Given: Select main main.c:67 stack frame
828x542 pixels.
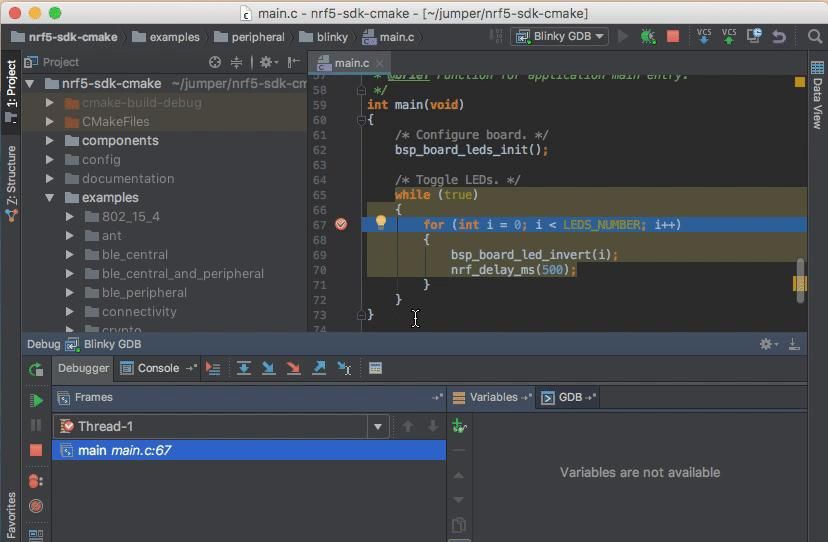Looking at the screenshot, I should [249, 451].
